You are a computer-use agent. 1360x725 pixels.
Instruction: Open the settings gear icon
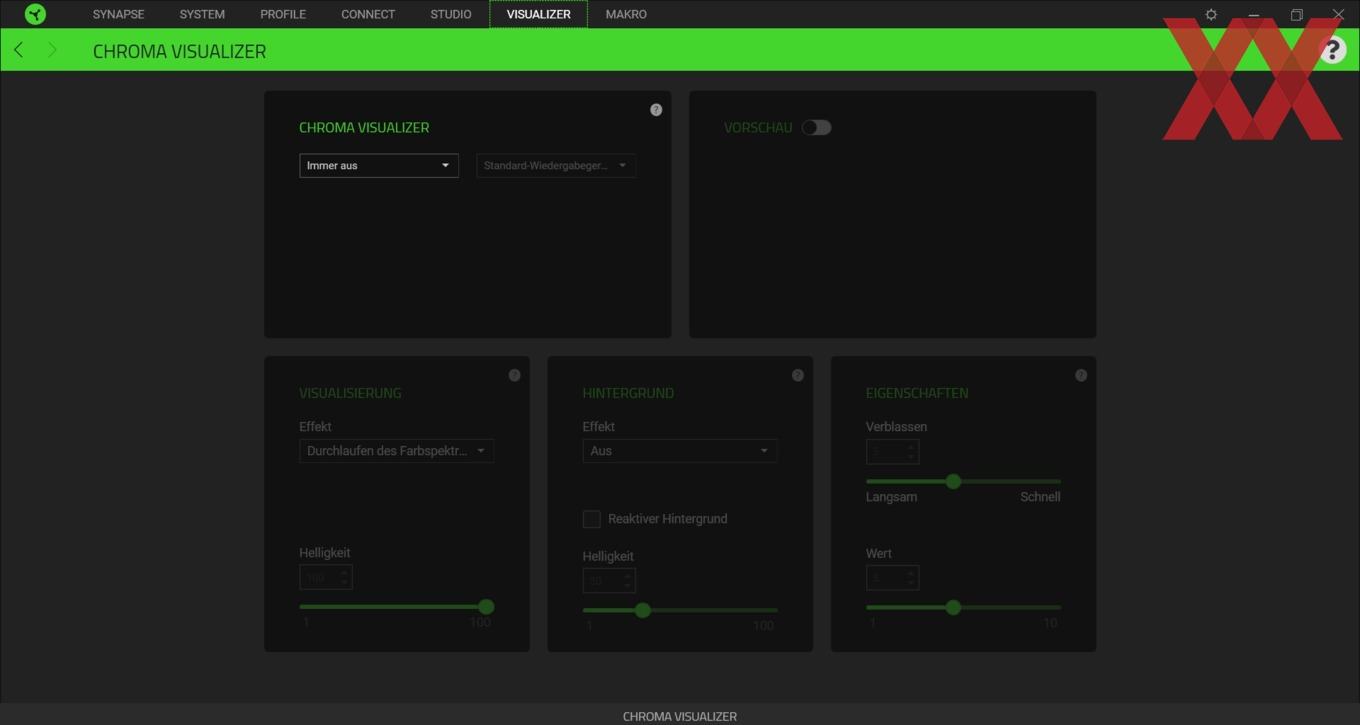[x=1211, y=14]
